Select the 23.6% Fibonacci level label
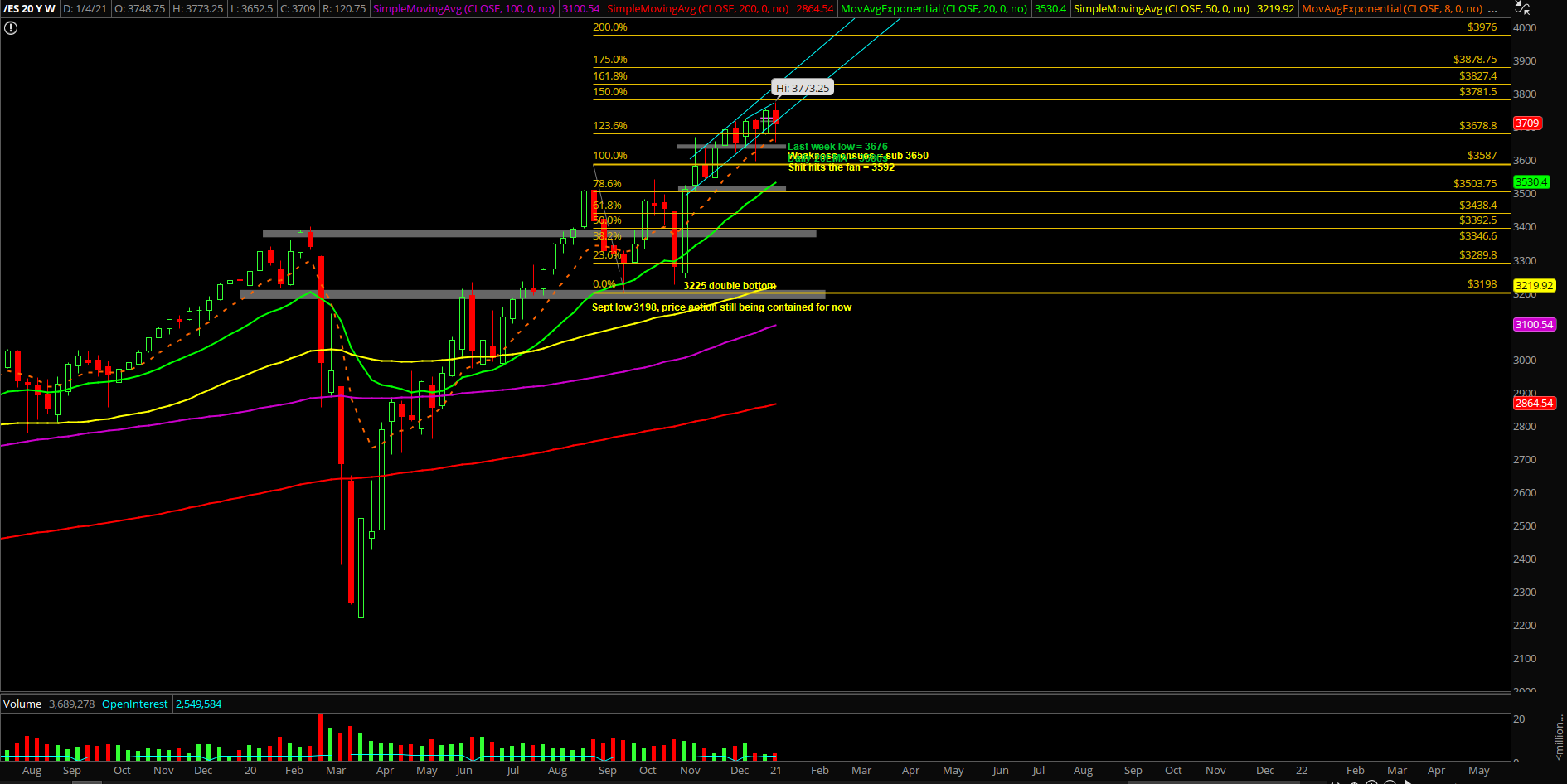Viewport: 1567px width, 784px height. pyautogui.click(x=607, y=255)
